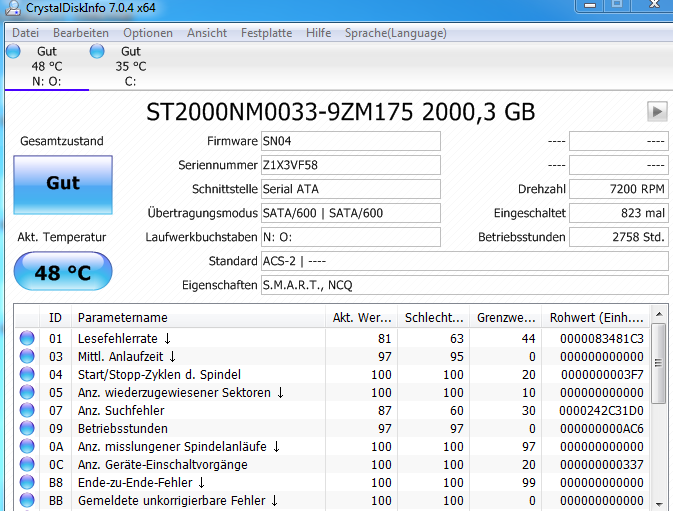The height and width of the screenshot is (511, 673).
Task: Click the Grenzwe... column header
Action: pyautogui.click(x=506, y=317)
